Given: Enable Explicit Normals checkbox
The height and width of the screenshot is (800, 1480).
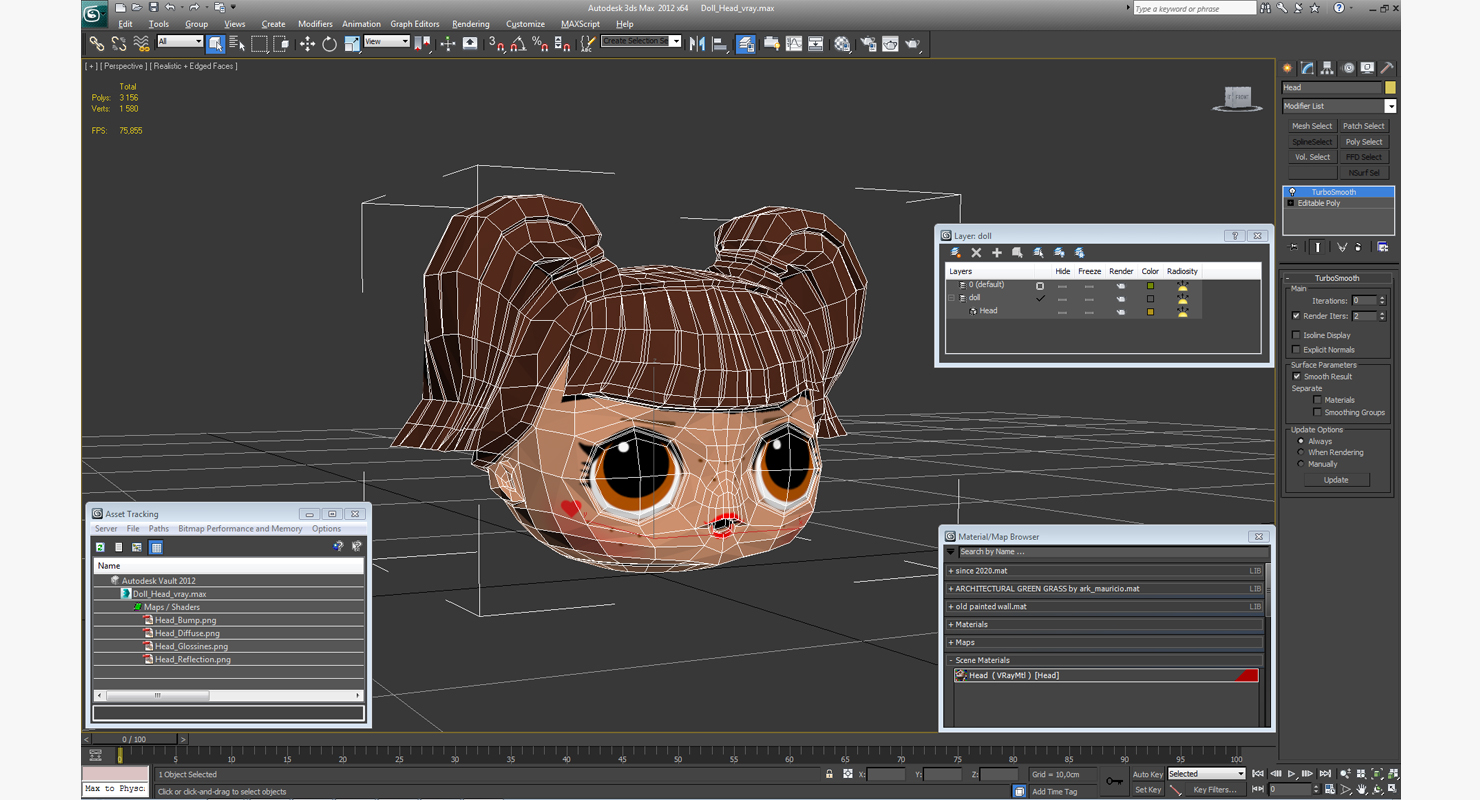Looking at the screenshot, I should 1297,350.
